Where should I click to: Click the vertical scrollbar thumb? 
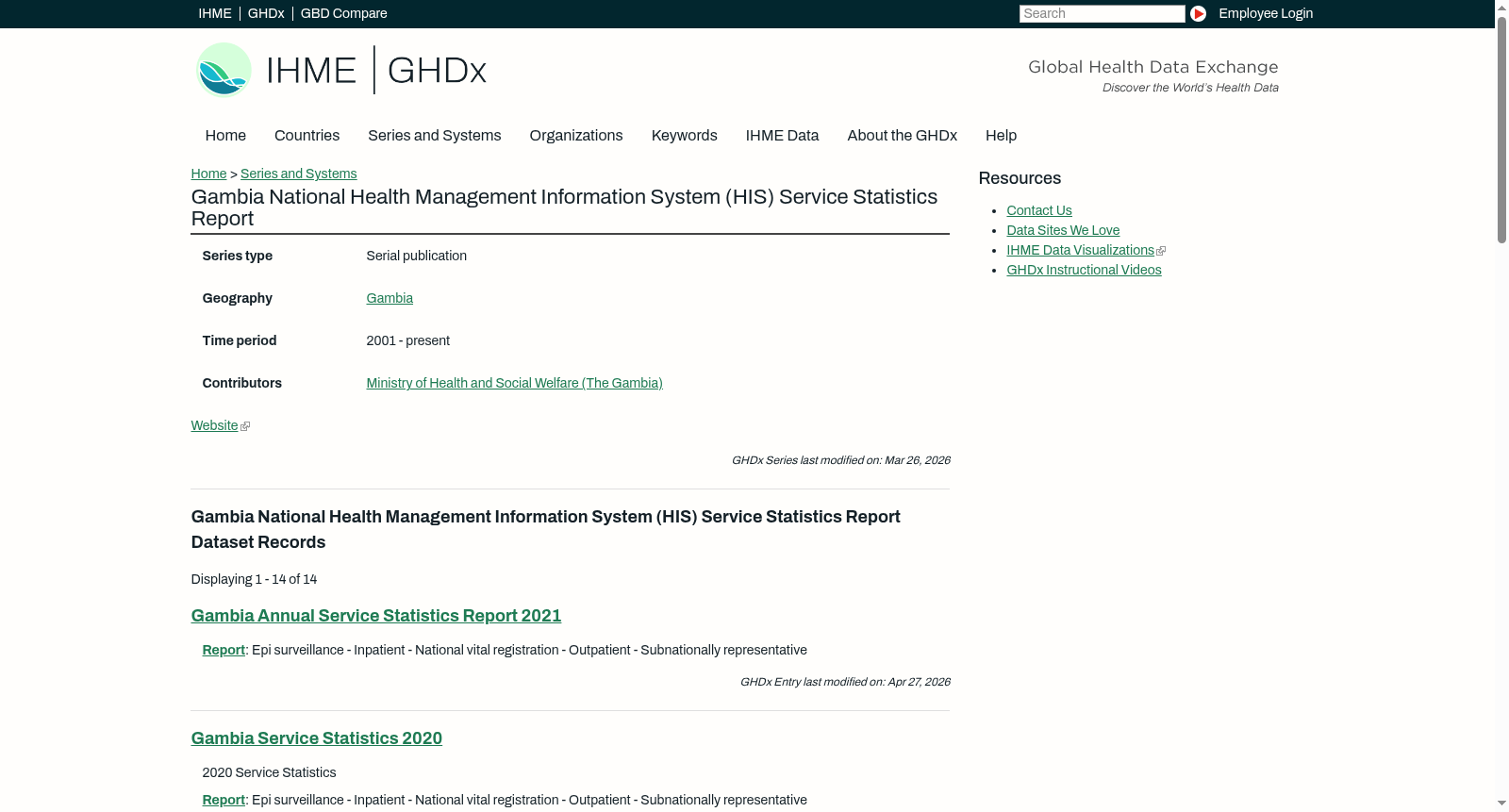point(1501,129)
